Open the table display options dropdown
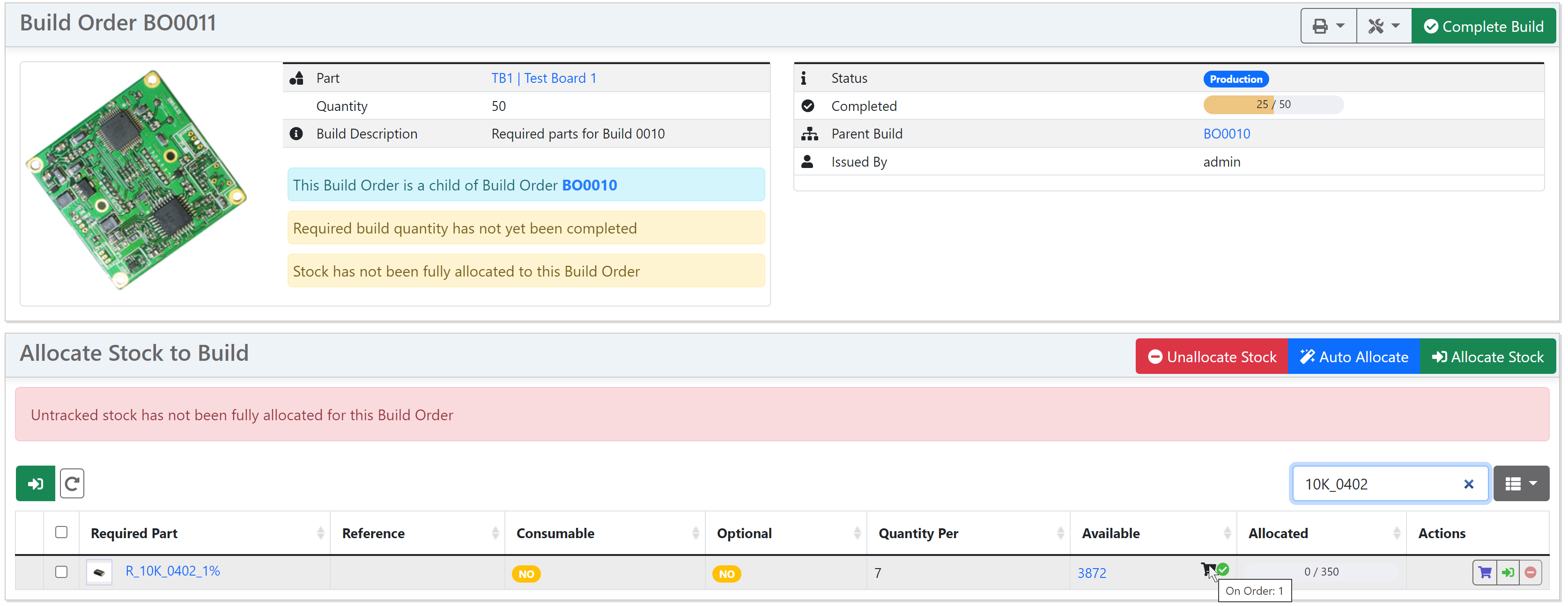Screen dimensions: 1568x606 point(1522,483)
